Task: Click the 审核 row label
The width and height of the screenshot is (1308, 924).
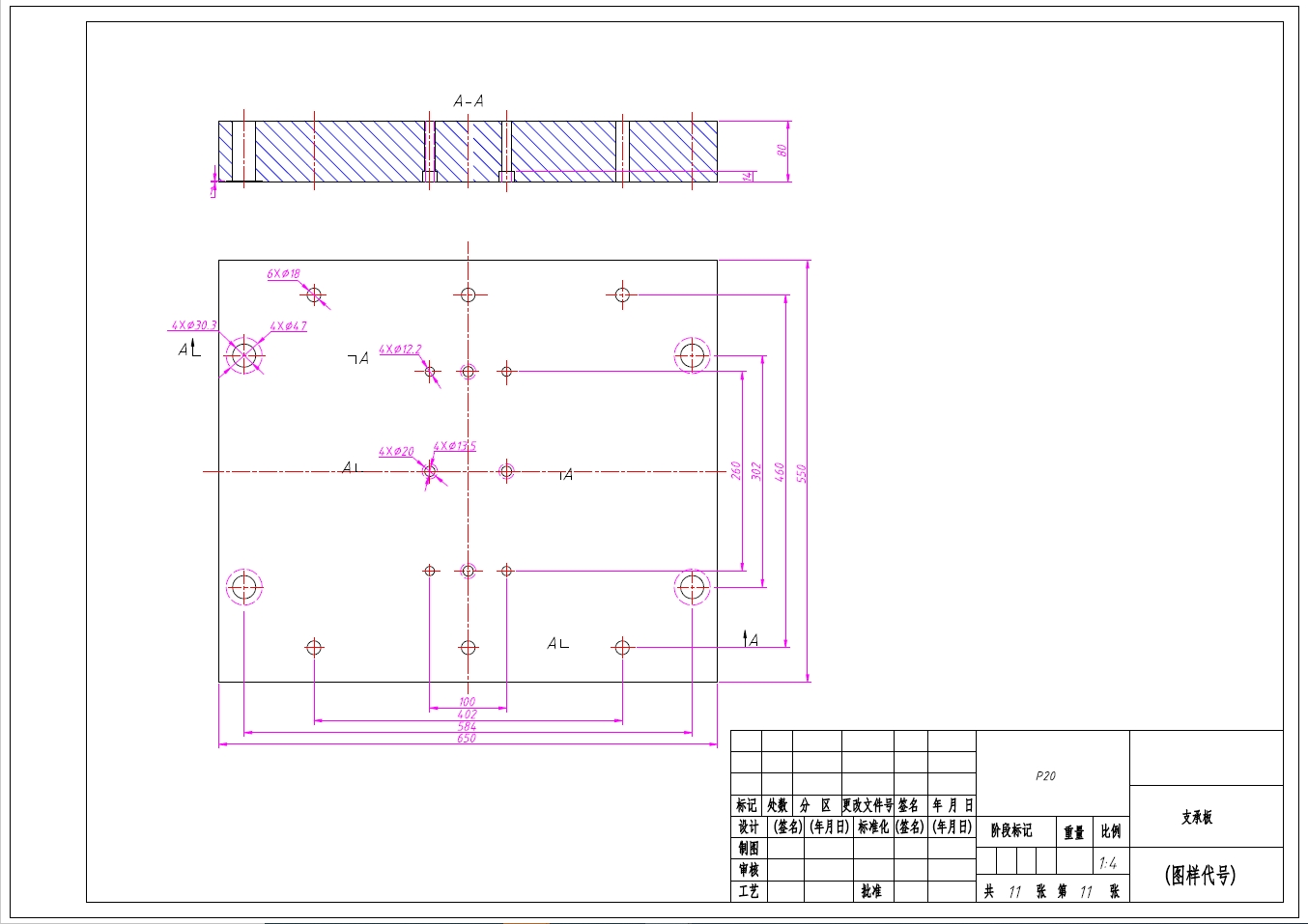Action: tap(749, 870)
